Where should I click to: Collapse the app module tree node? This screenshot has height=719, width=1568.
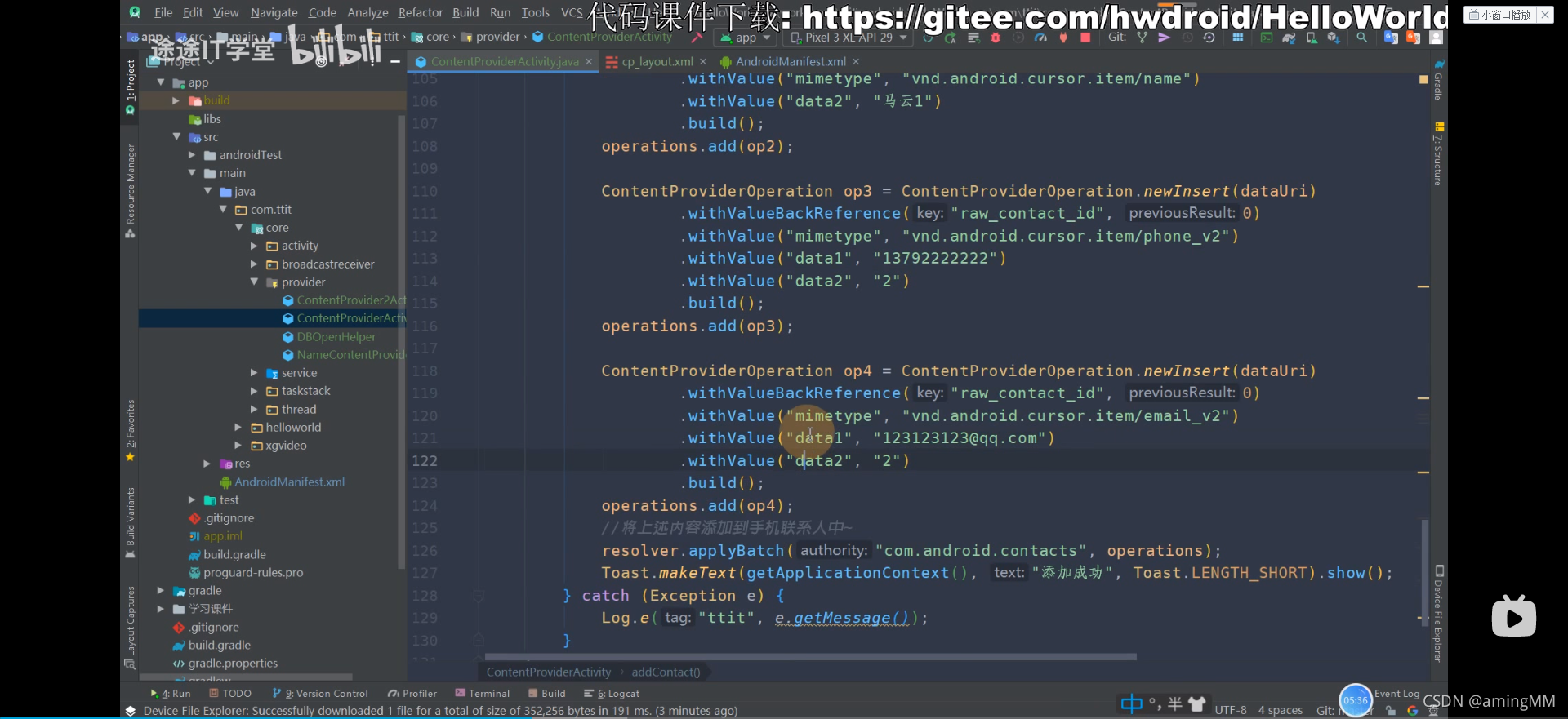coord(161,82)
